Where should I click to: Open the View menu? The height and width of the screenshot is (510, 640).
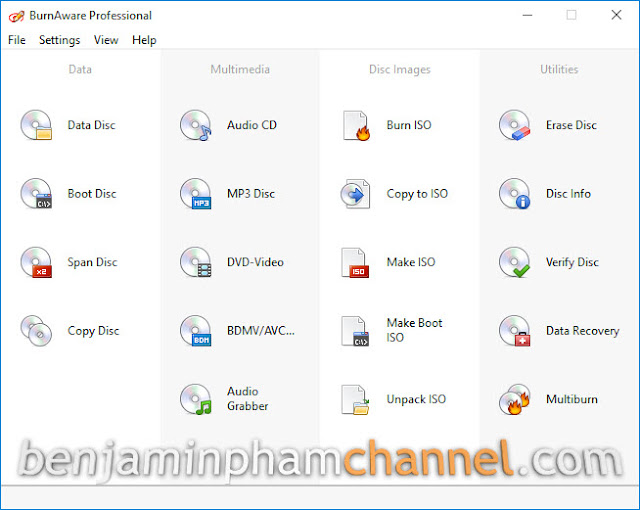[106, 40]
